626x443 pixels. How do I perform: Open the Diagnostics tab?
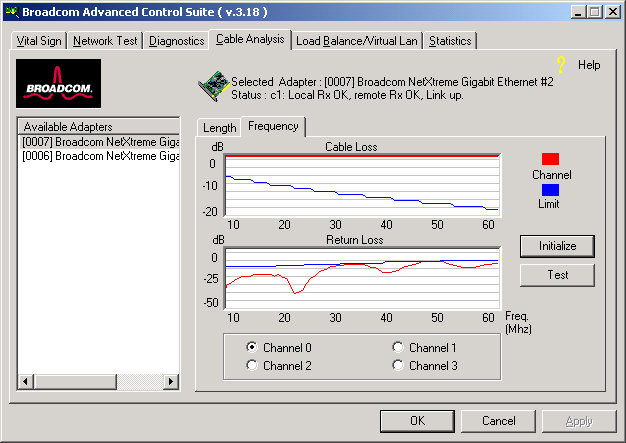(176, 41)
